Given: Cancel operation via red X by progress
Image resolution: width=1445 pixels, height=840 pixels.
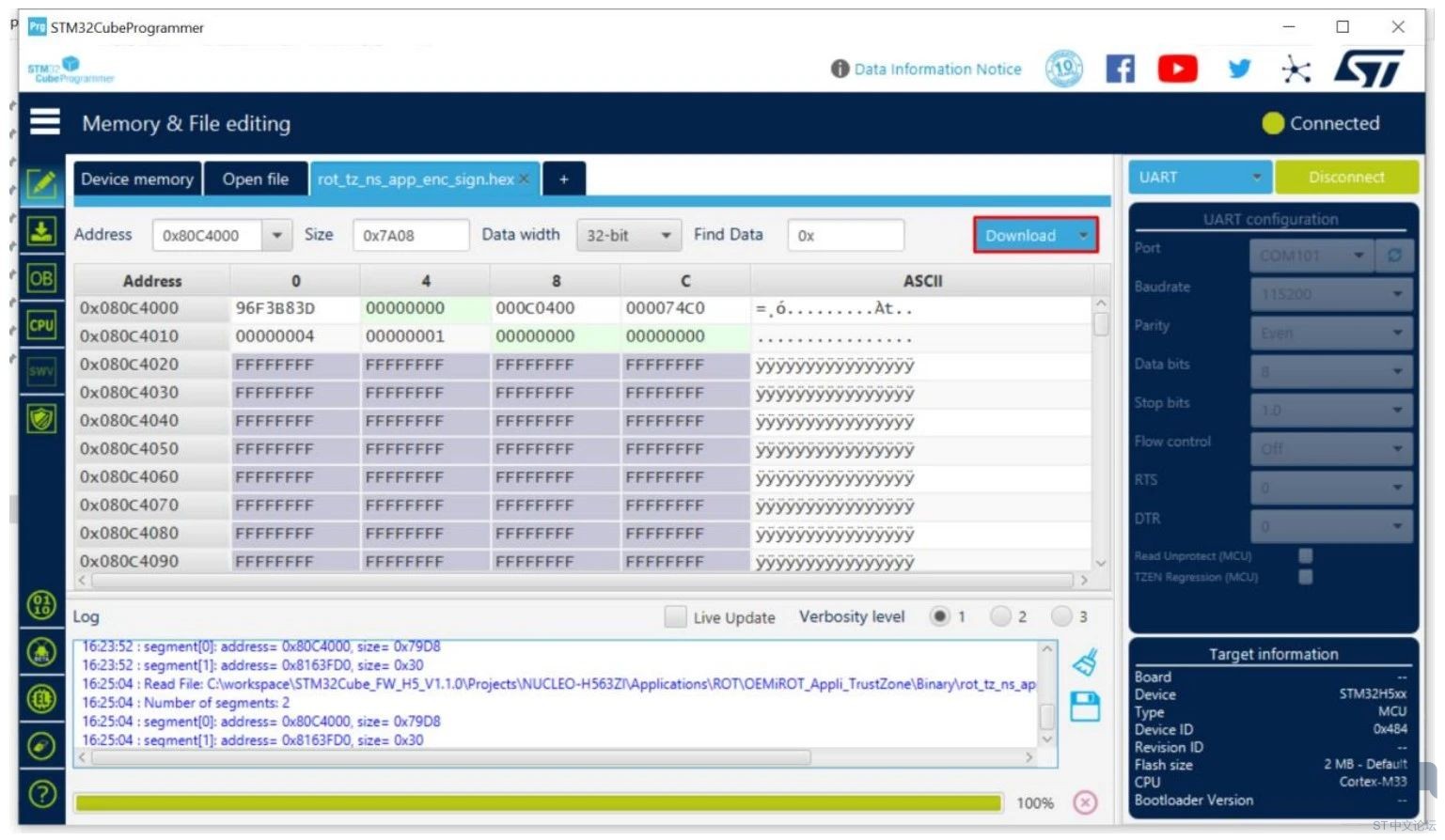Looking at the screenshot, I should 1085,803.
